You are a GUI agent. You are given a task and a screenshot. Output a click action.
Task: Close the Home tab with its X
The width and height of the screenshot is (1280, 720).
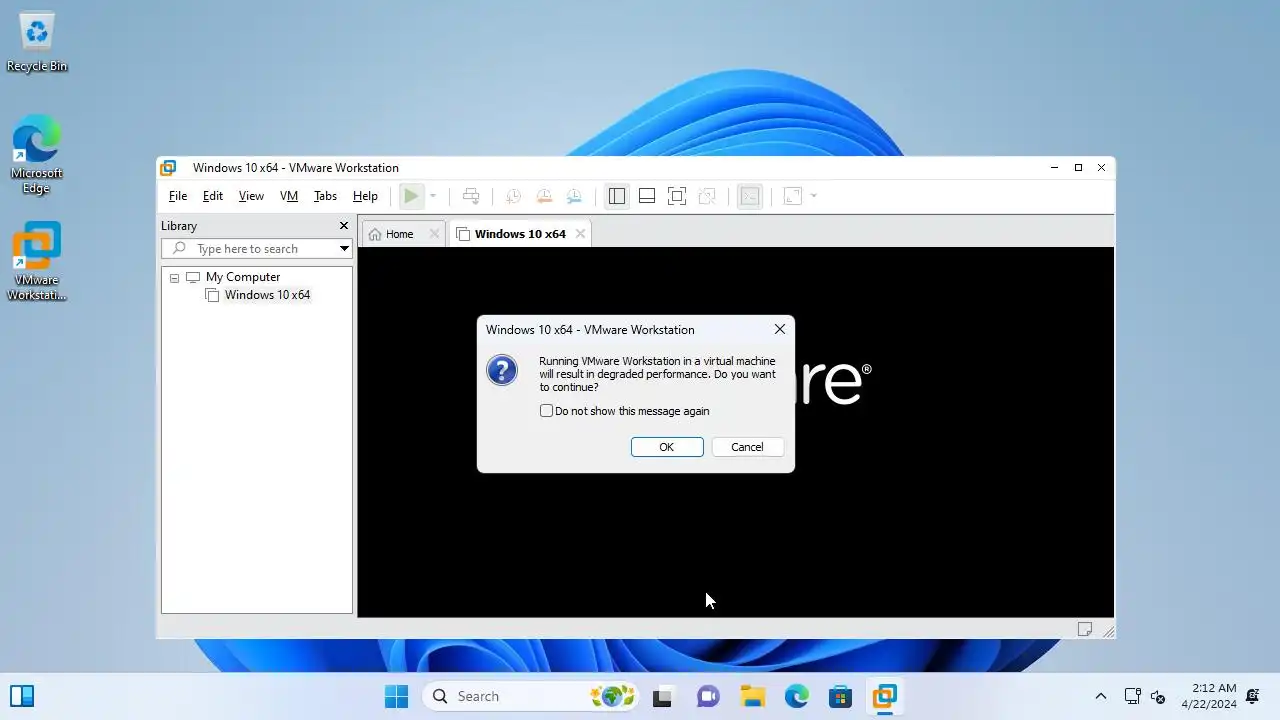coord(434,234)
